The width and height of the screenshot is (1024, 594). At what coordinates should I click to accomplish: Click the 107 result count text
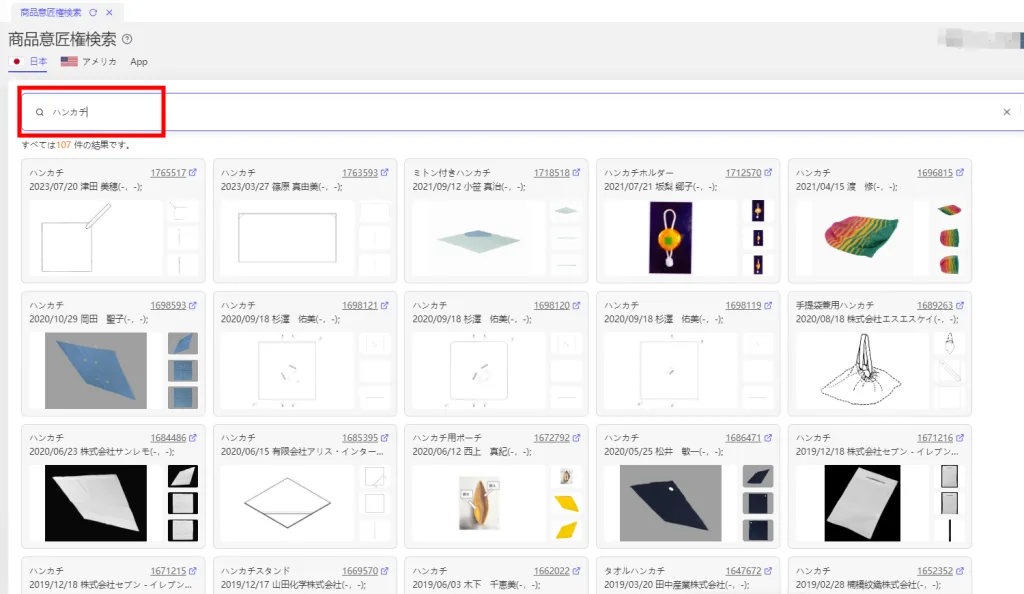(63, 145)
